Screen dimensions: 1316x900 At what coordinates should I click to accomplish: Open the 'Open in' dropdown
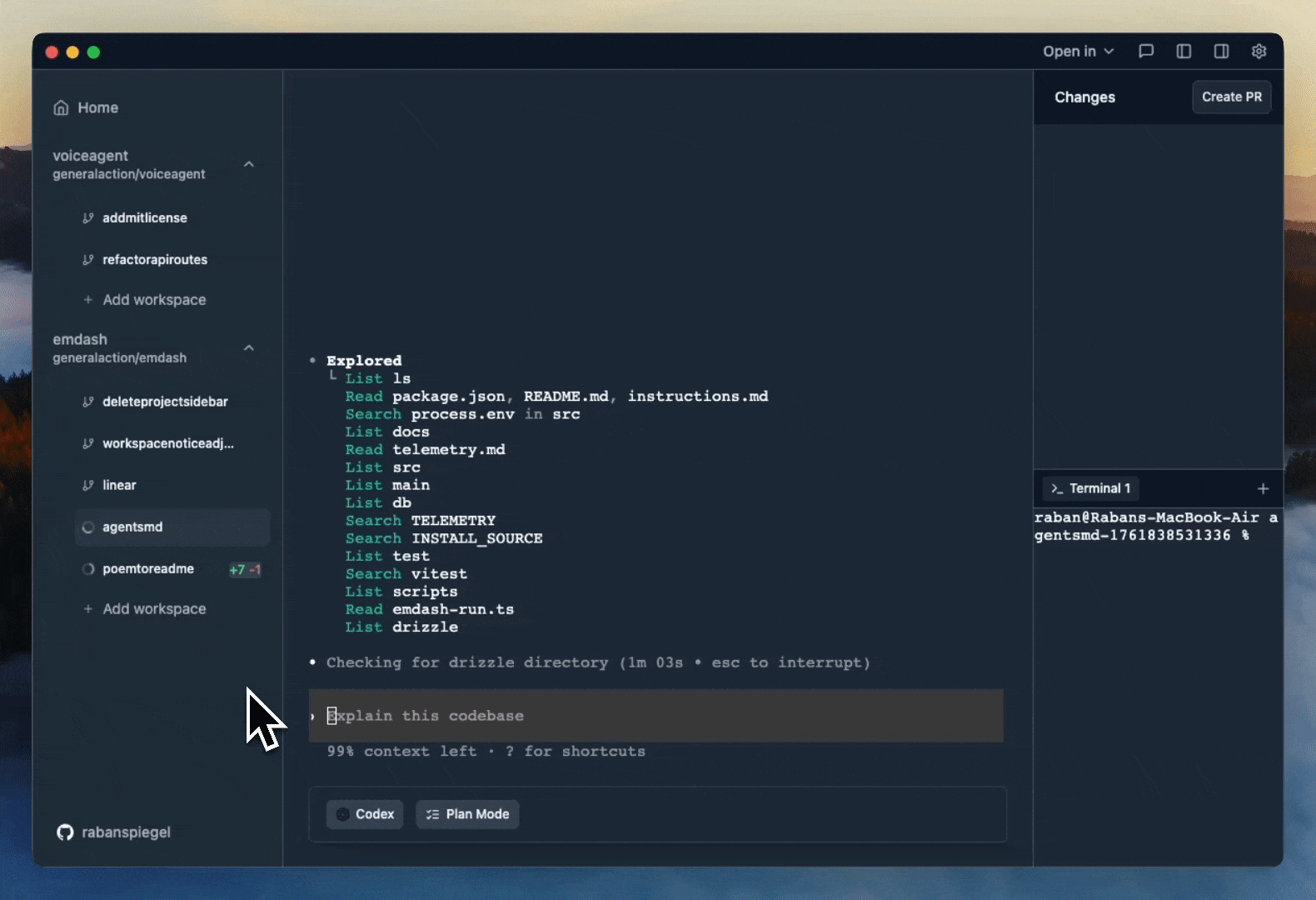tap(1078, 52)
